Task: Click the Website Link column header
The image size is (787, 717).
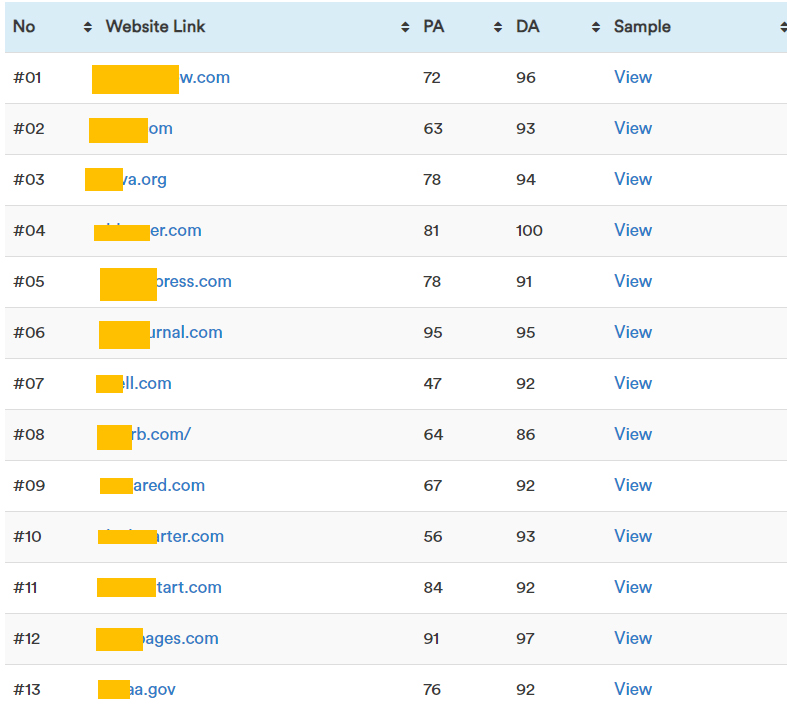Action: coord(155,27)
